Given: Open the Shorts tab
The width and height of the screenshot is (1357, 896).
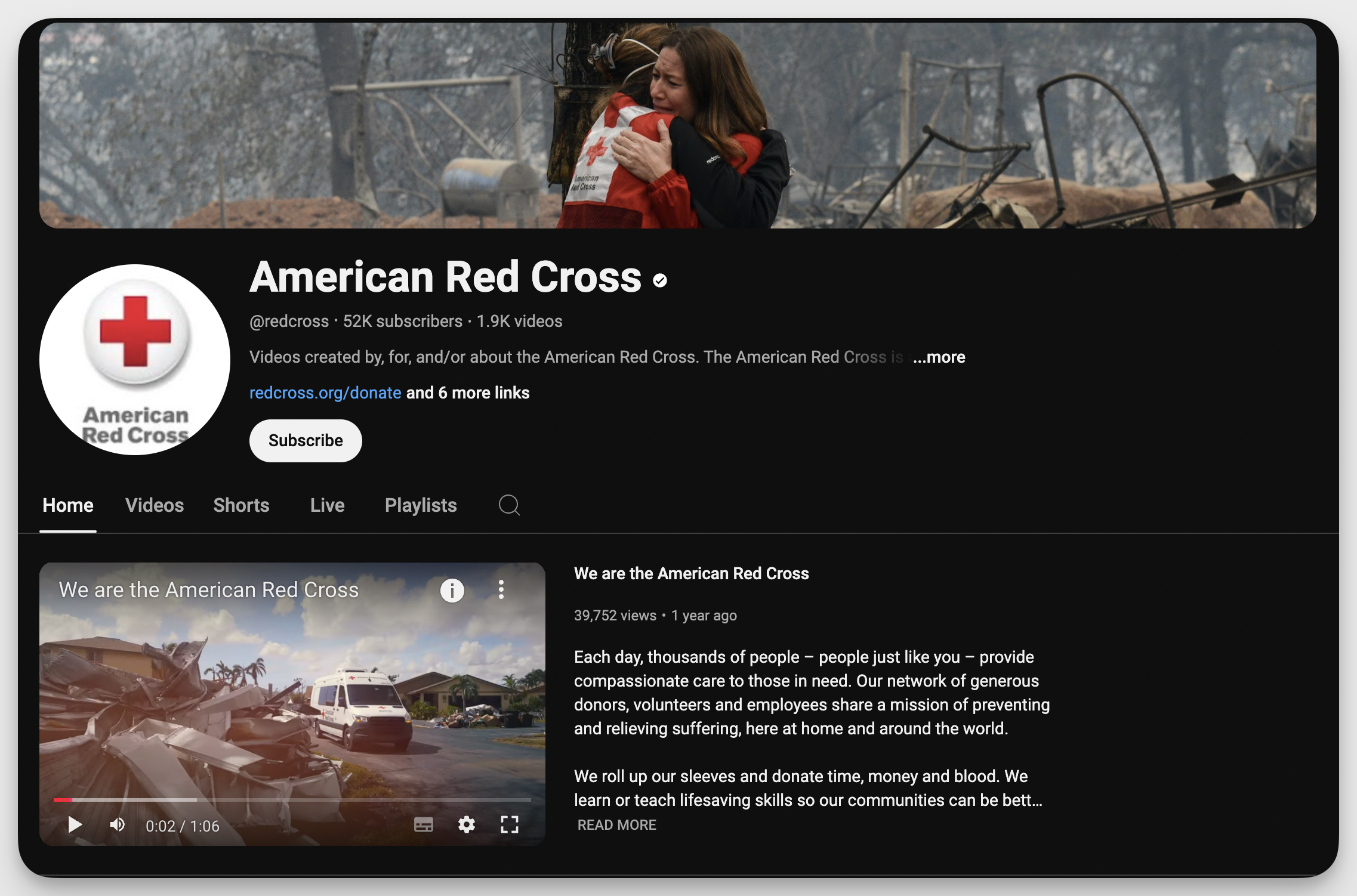Looking at the screenshot, I should (242, 505).
